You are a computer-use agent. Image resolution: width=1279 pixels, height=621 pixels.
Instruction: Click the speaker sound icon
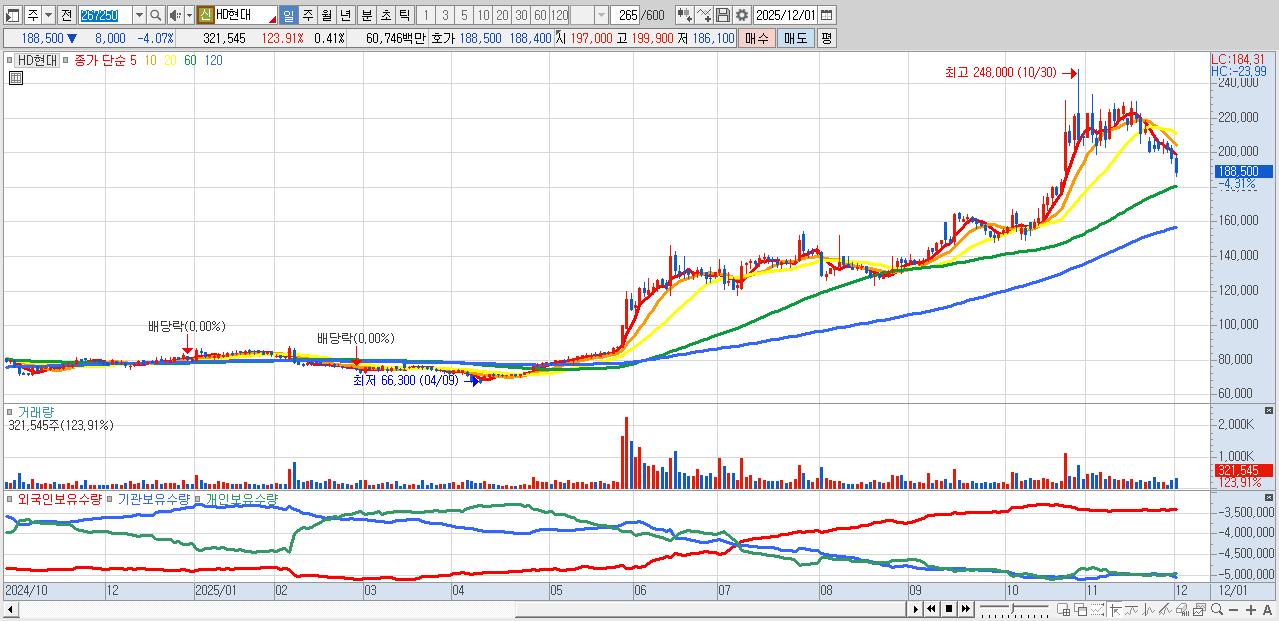coord(174,15)
